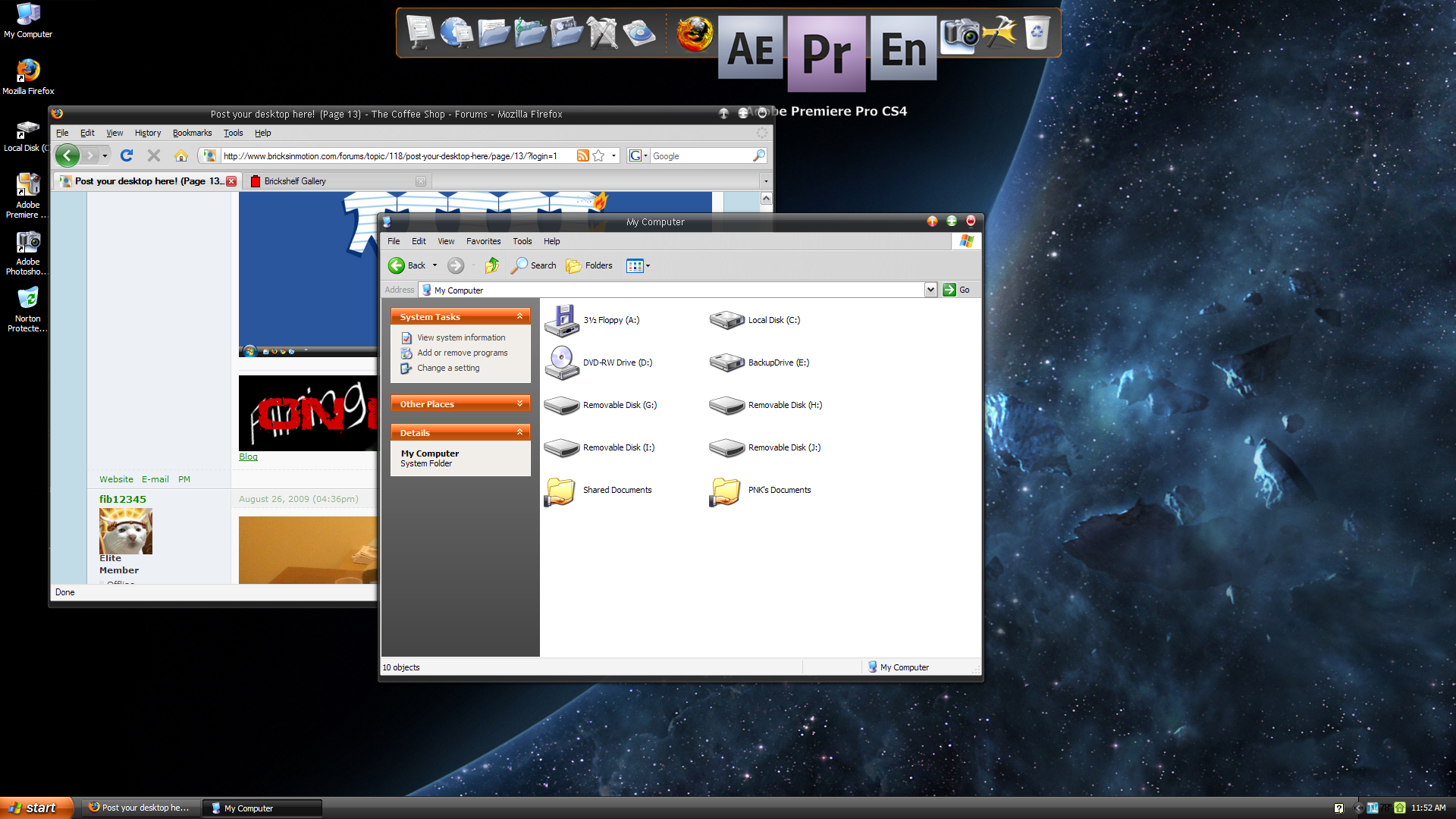Image resolution: width=1456 pixels, height=819 pixels.
Task: Switch to the Brickshelf Gallery tab
Action: click(296, 181)
